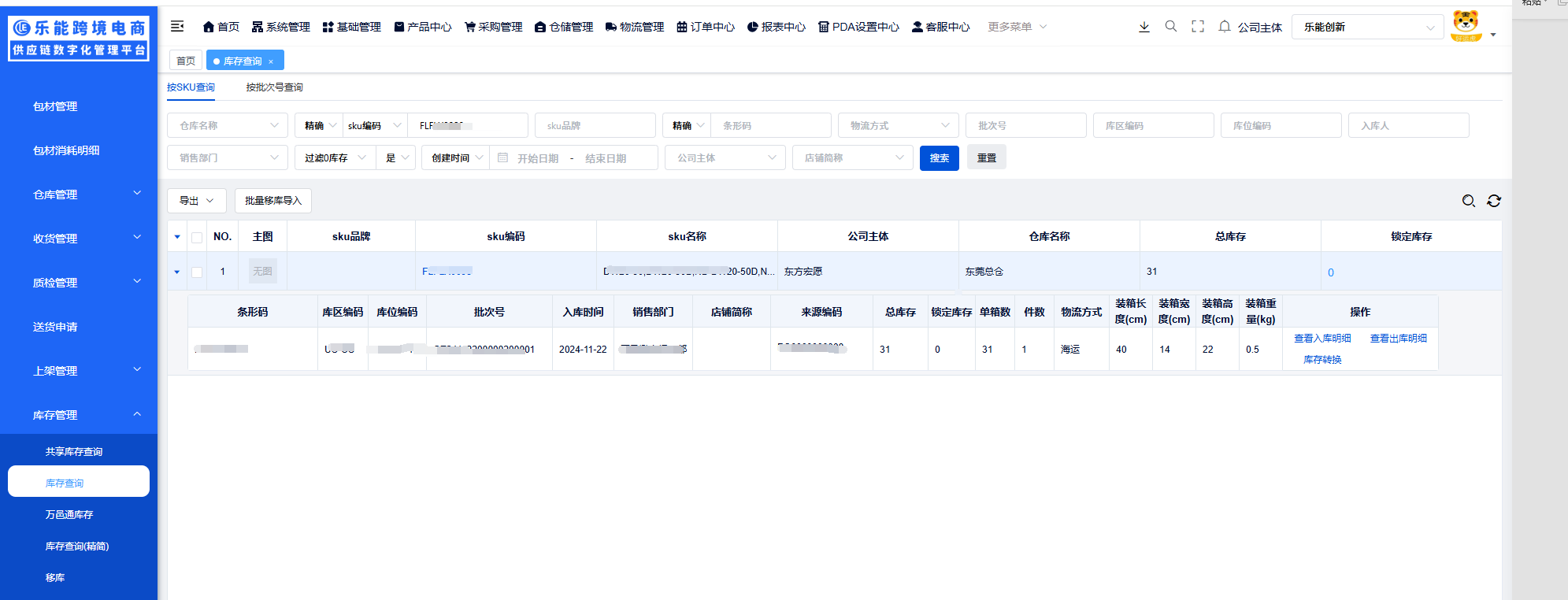Open the notification bell

[x=1225, y=27]
